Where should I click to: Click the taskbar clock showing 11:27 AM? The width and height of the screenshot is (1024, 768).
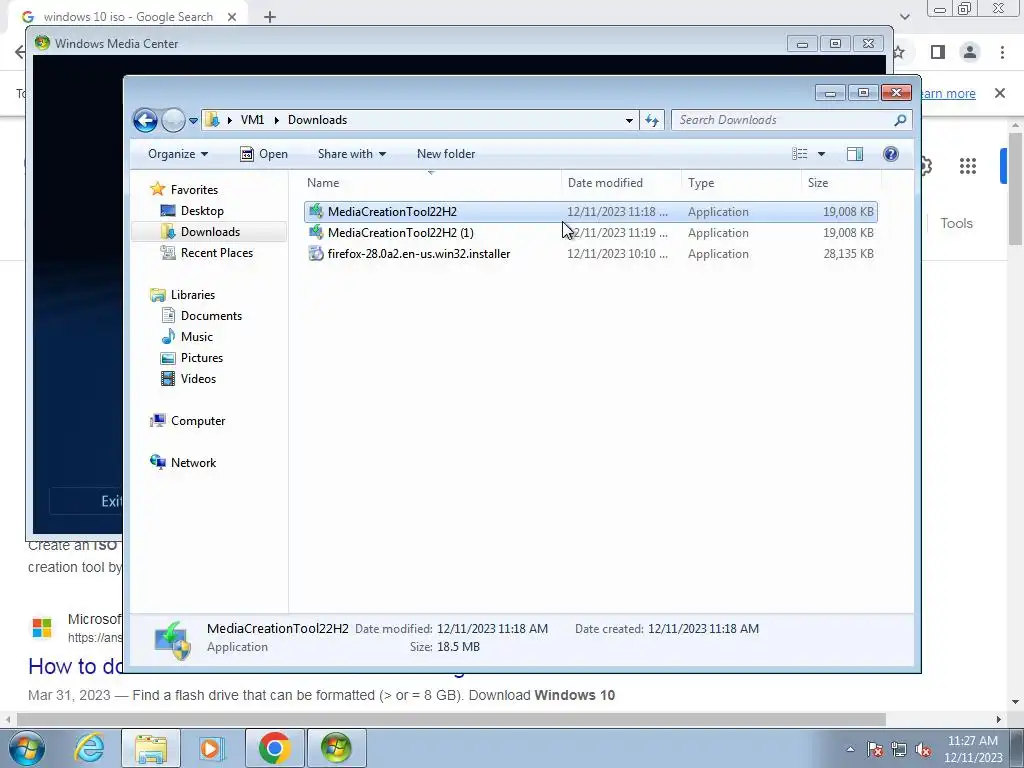(972, 749)
